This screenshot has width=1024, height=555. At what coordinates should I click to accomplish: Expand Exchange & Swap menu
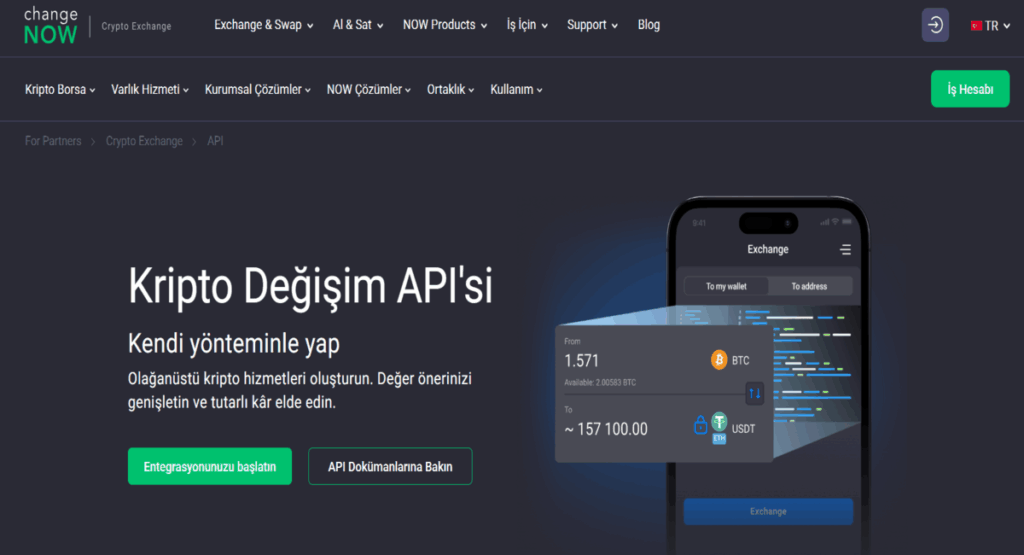coord(264,25)
